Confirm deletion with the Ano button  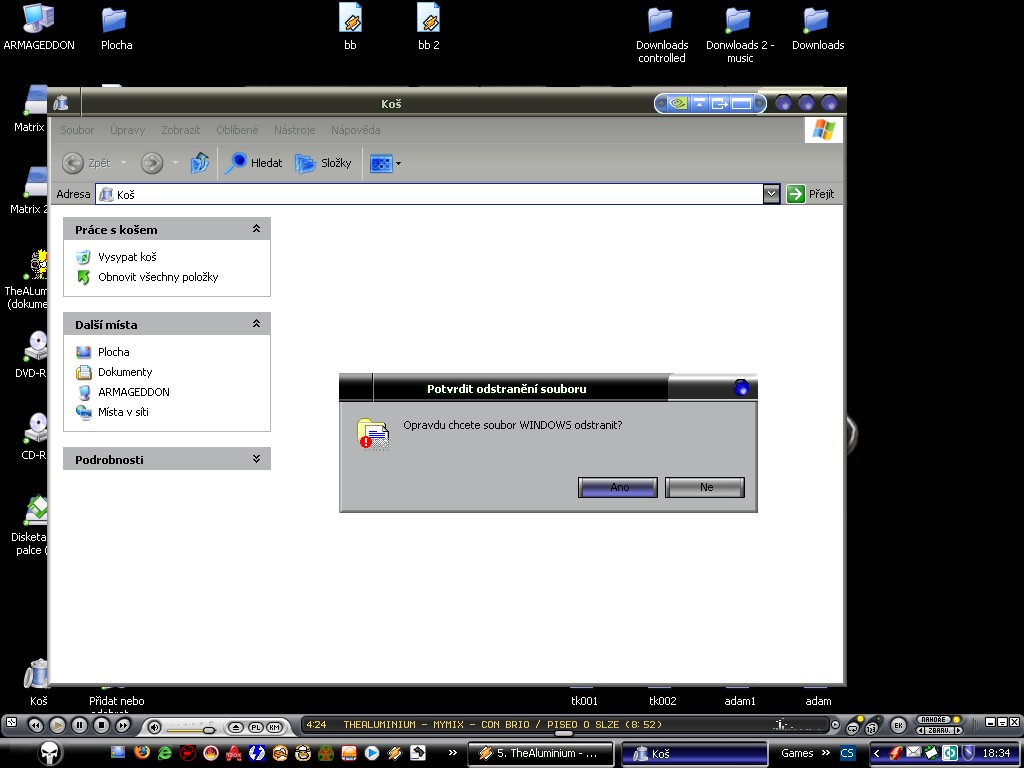[618, 487]
